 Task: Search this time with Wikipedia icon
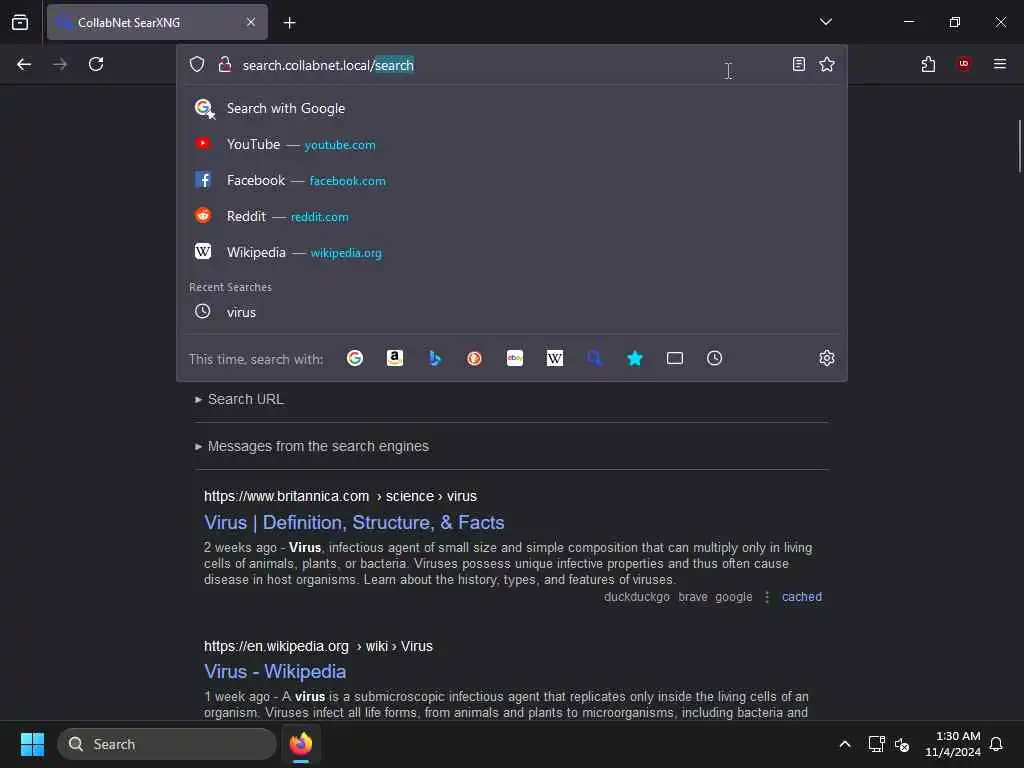(554, 358)
